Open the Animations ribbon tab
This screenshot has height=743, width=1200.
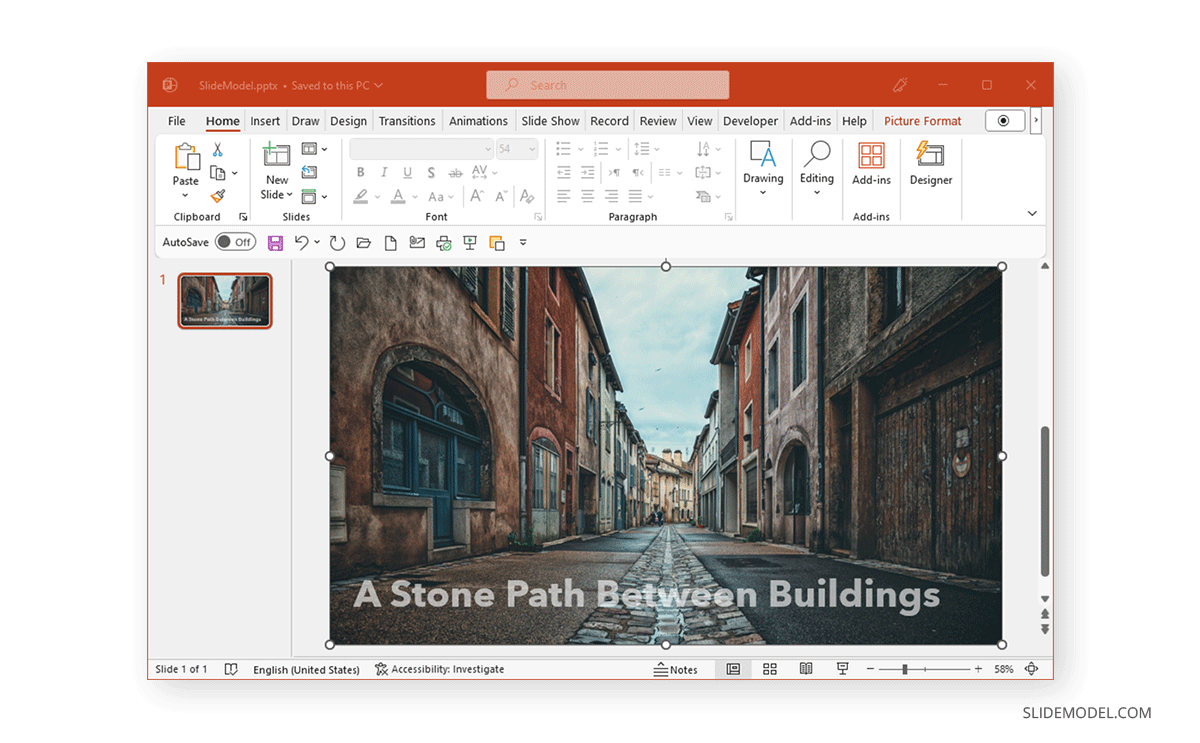point(478,120)
